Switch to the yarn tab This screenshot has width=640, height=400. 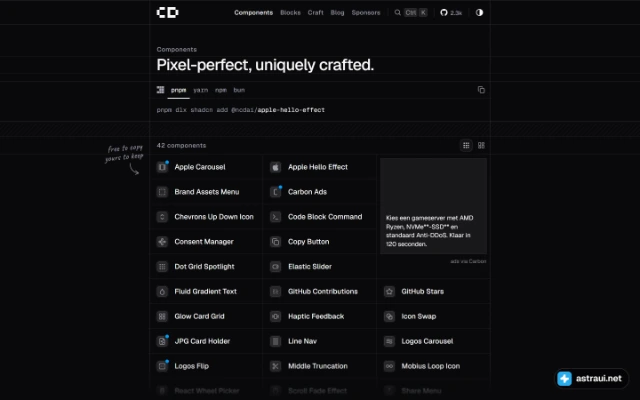200,90
